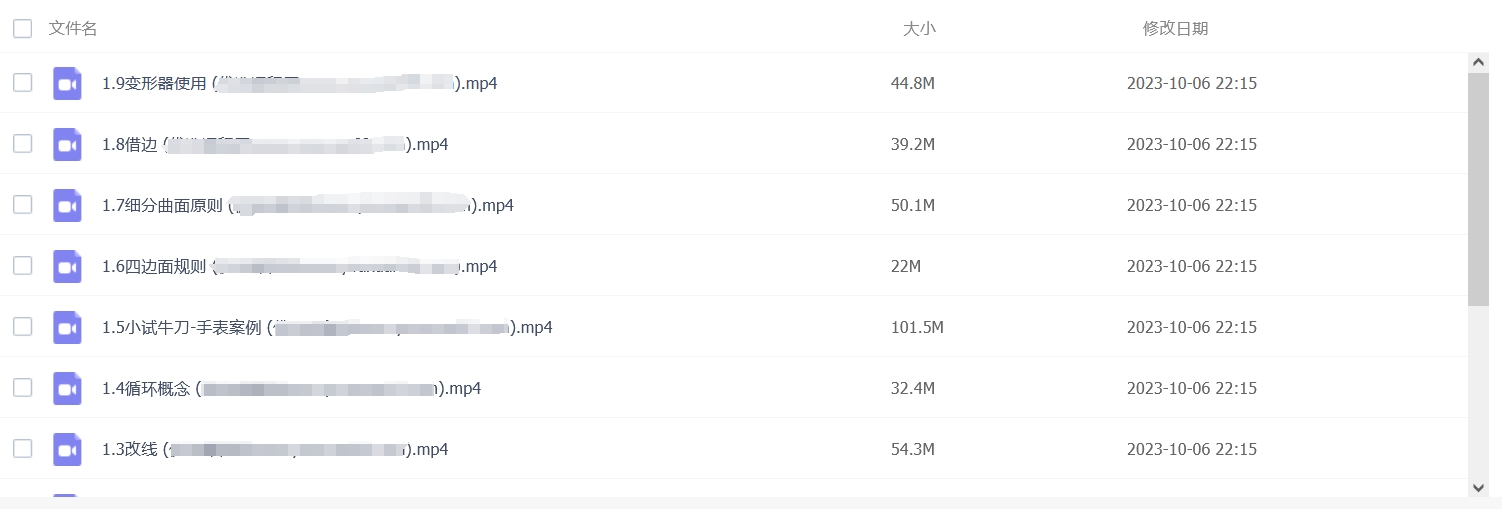Sort list by 文件名 column header
Viewport: 1502px width, 509px height.
(x=73, y=29)
